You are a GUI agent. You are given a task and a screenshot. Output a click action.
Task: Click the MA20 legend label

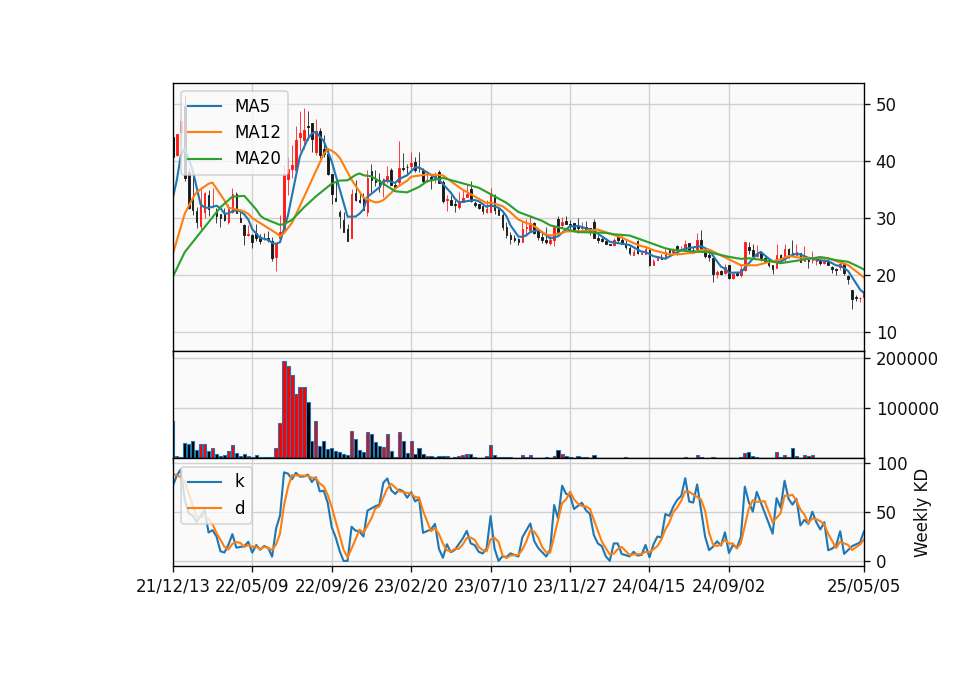tap(257, 158)
